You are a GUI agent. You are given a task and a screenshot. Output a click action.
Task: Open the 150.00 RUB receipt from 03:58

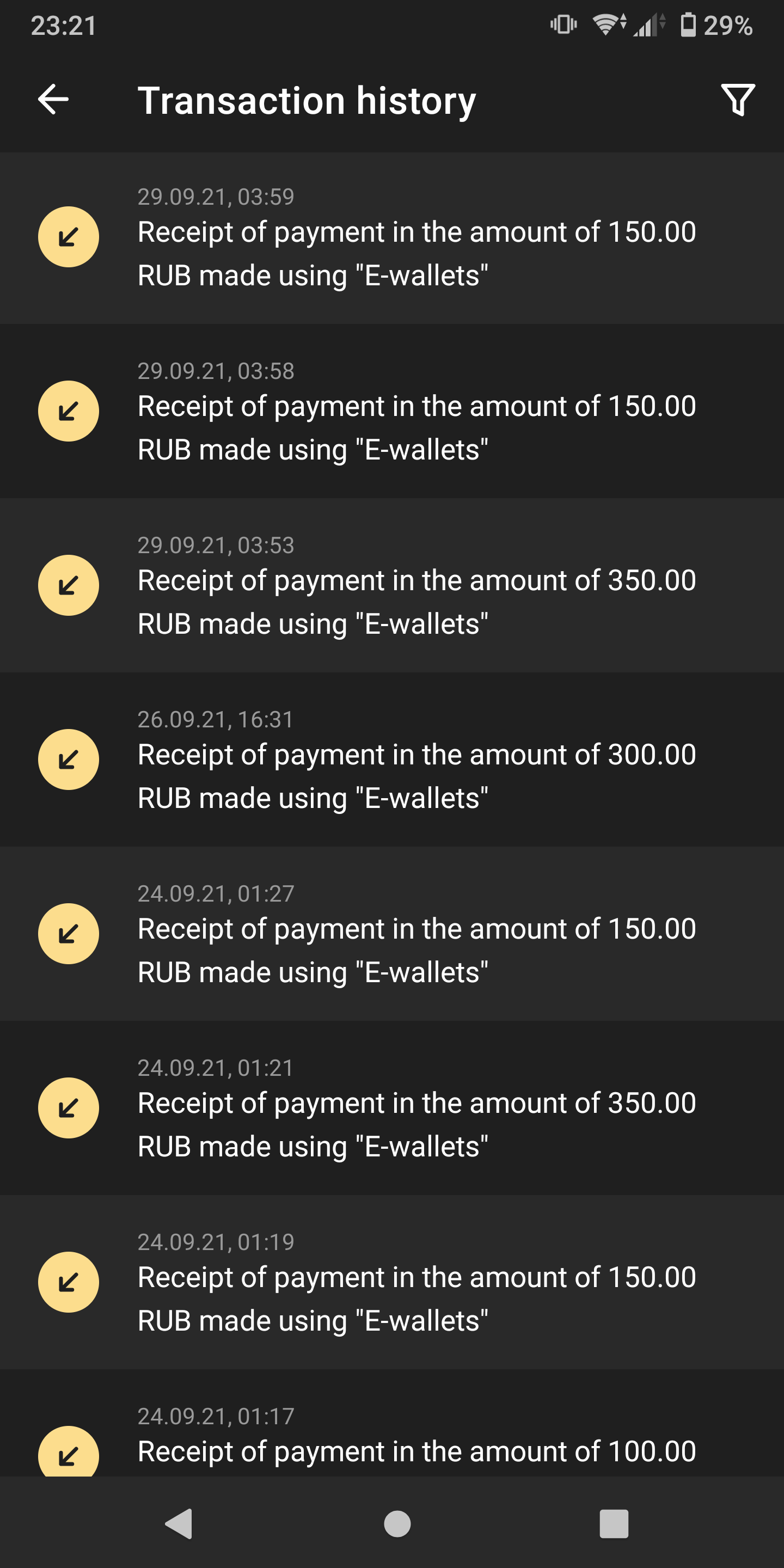pyautogui.click(x=416, y=427)
